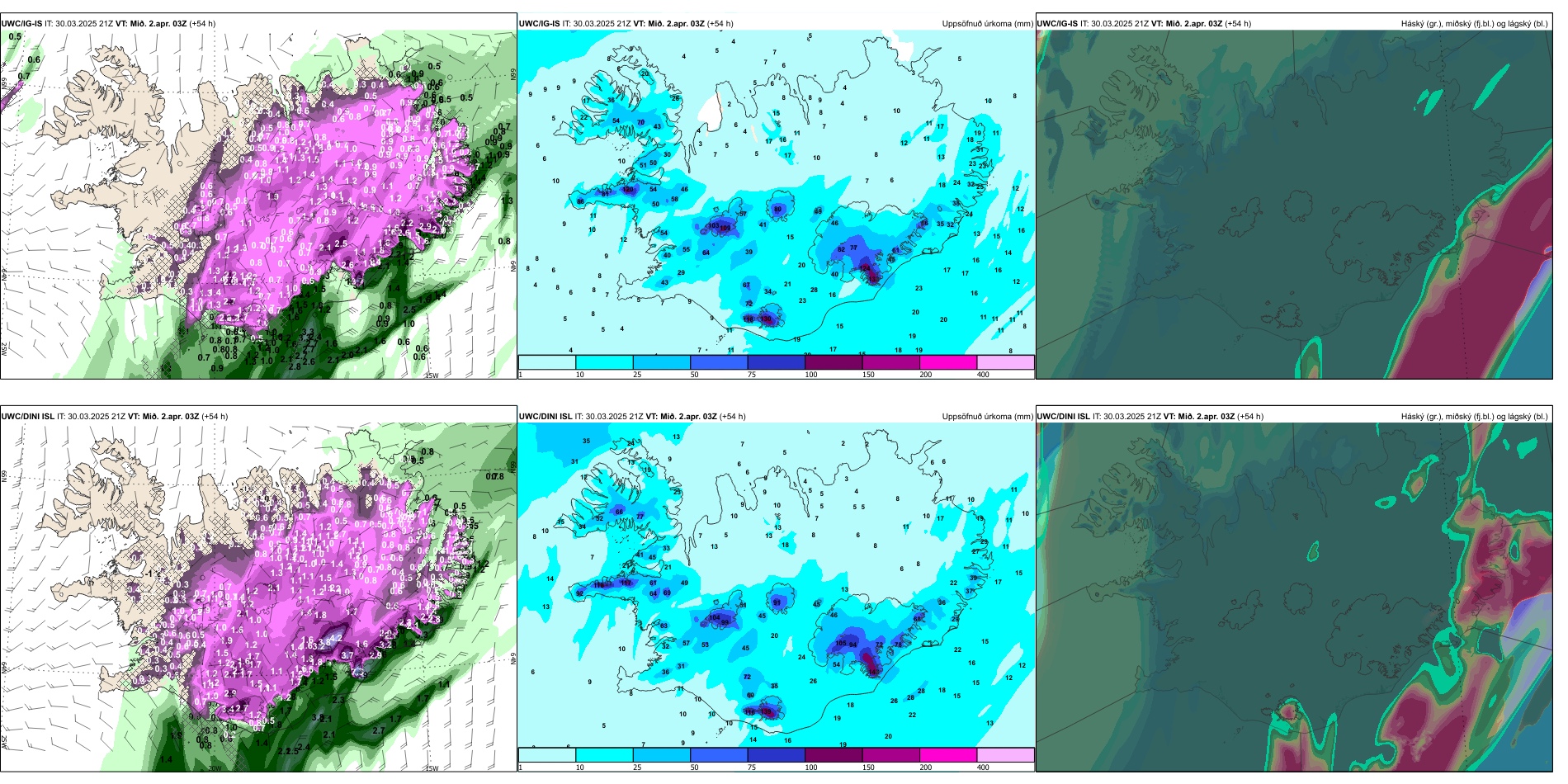The width and height of the screenshot is (1568, 784).
Task: Pick the 10–25 mm cyan swatch in DINI ISL legend
Action: point(604,755)
